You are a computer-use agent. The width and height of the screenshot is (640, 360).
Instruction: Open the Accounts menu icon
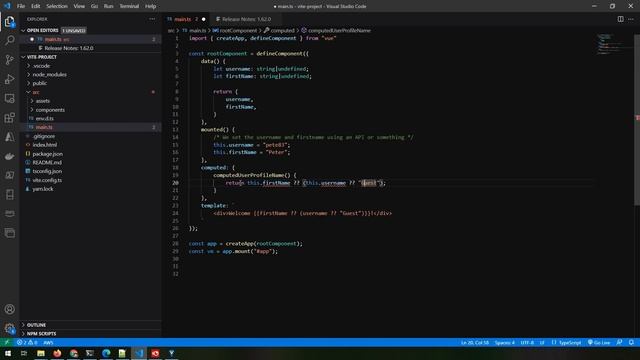click(9, 309)
